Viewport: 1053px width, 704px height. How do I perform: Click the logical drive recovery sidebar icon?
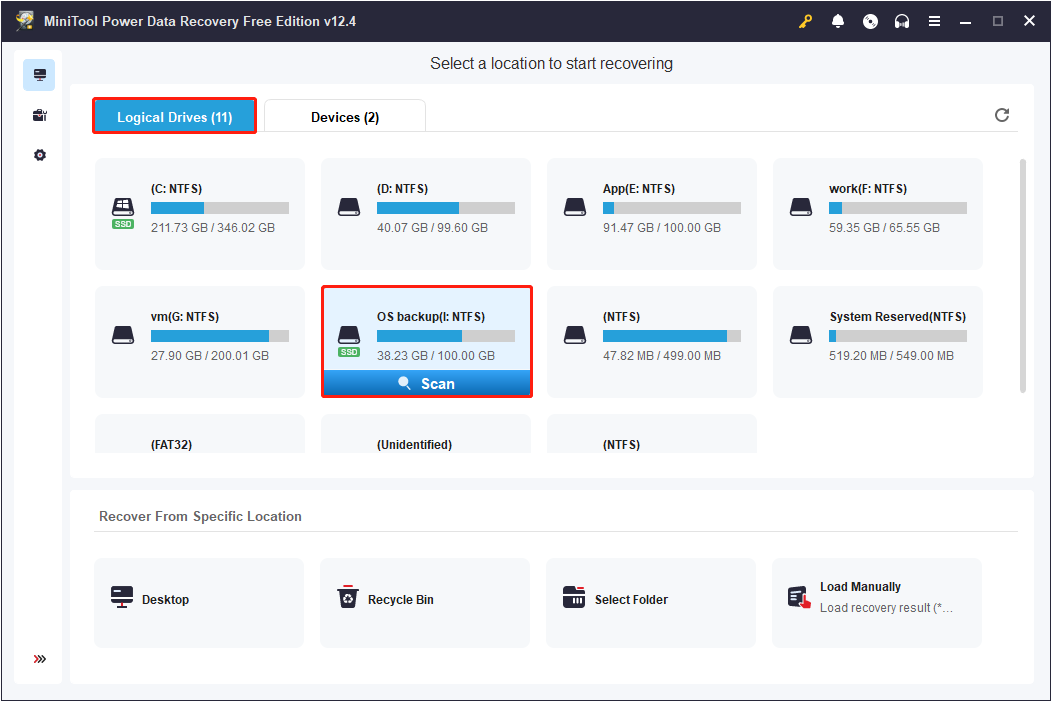[x=39, y=74]
